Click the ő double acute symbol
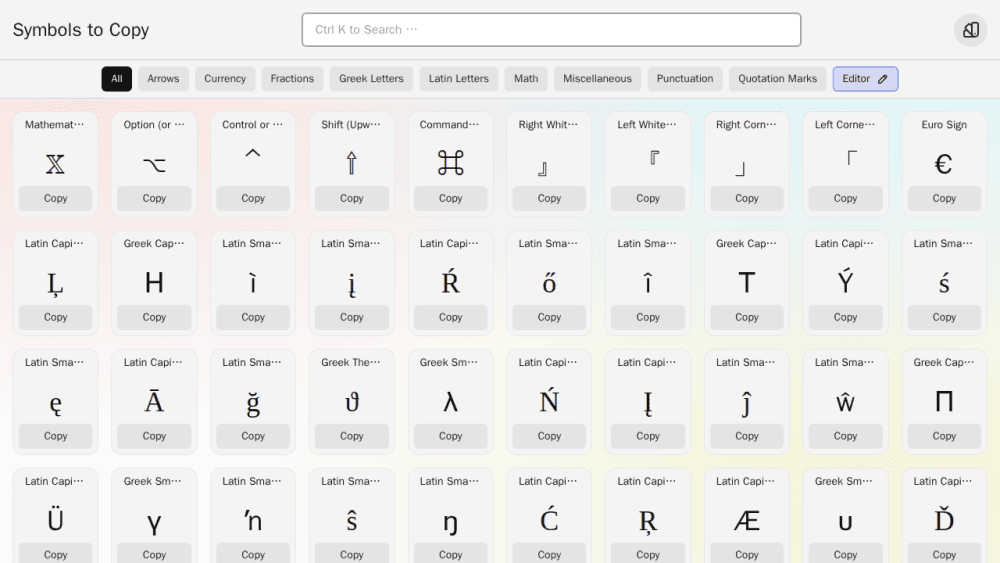Image resolution: width=1000 pixels, height=563 pixels. pyautogui.click(x=549, y=282)
